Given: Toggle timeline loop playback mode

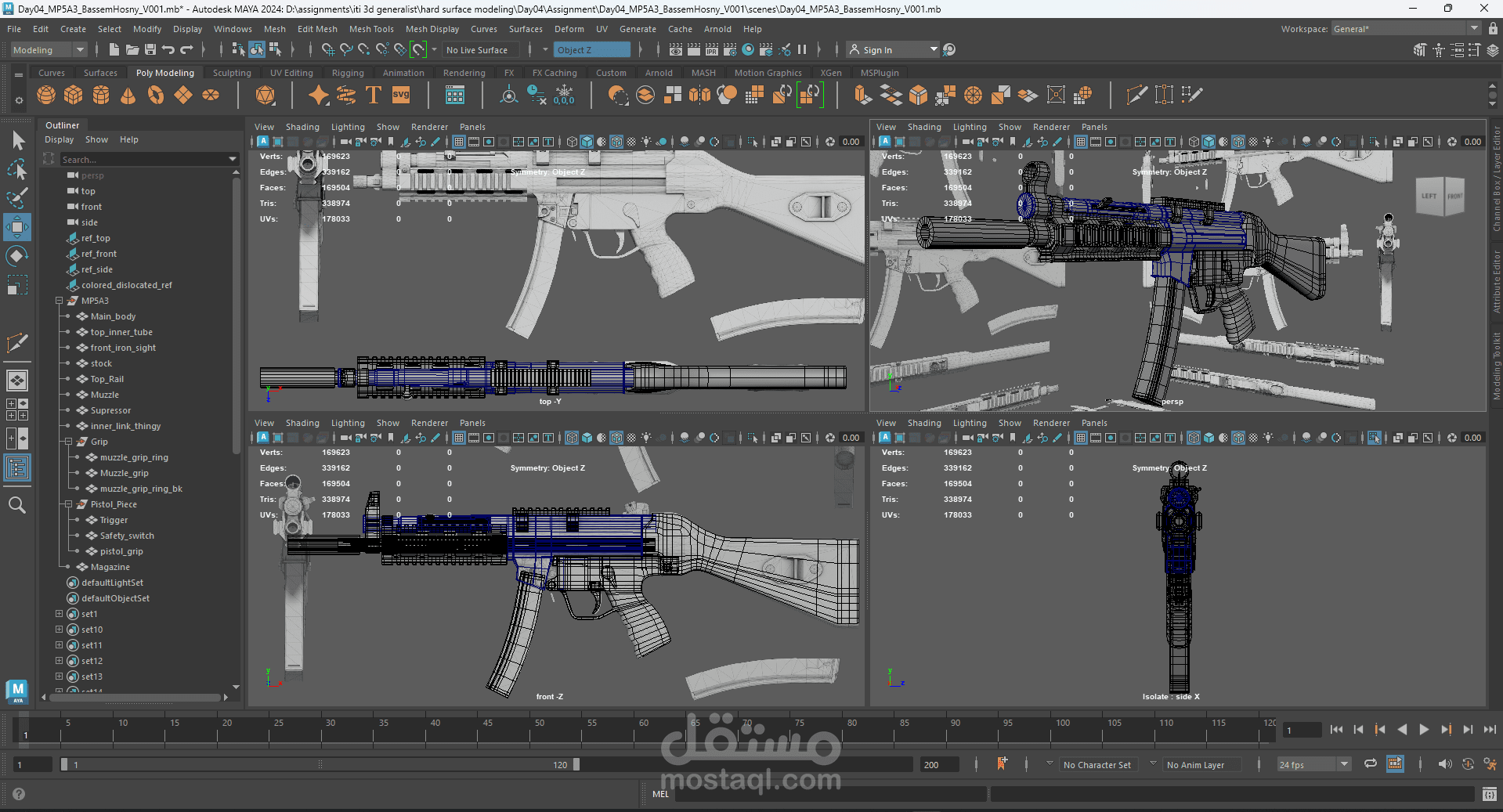Looking at the screenshot, I should (1370, 764).
